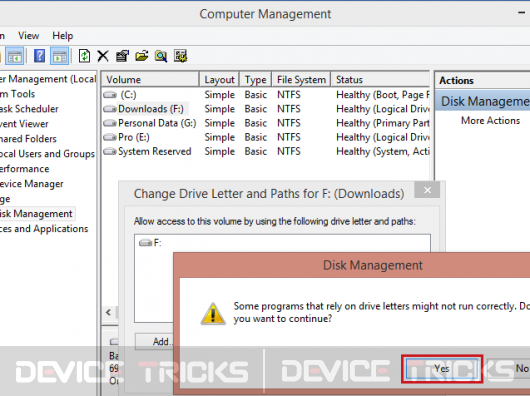Sort by the File System column header
The height and width of the screenshot is (396, 530).
coord(301,80)
